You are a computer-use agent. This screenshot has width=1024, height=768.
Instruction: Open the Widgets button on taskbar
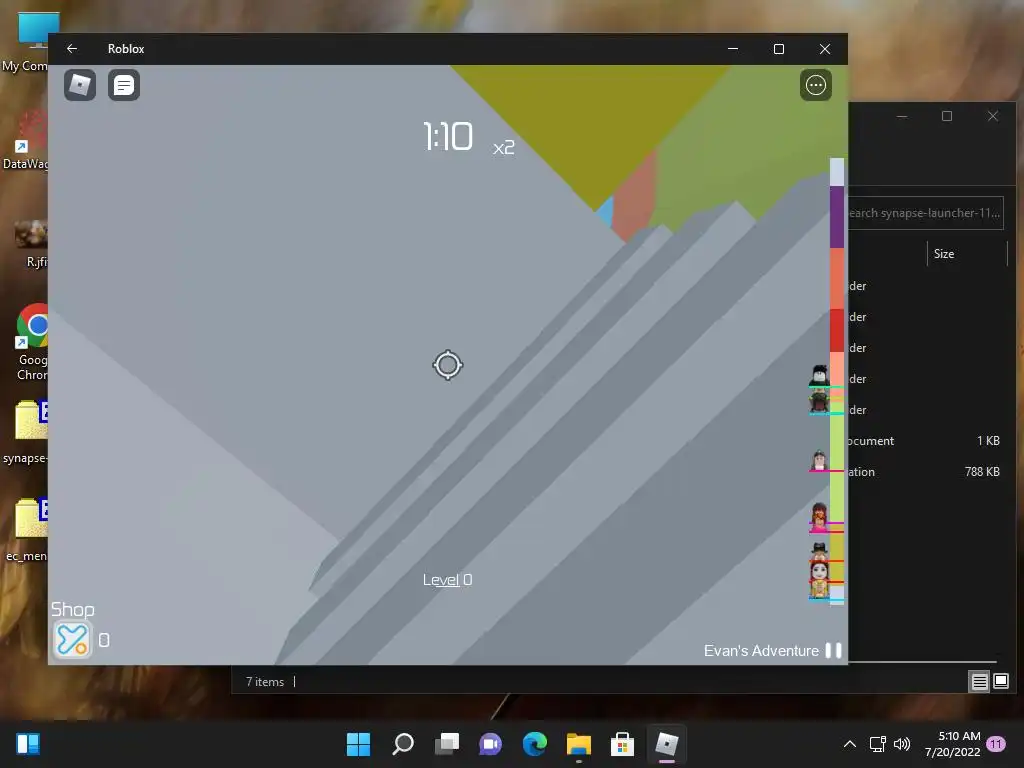pos(28,744)
